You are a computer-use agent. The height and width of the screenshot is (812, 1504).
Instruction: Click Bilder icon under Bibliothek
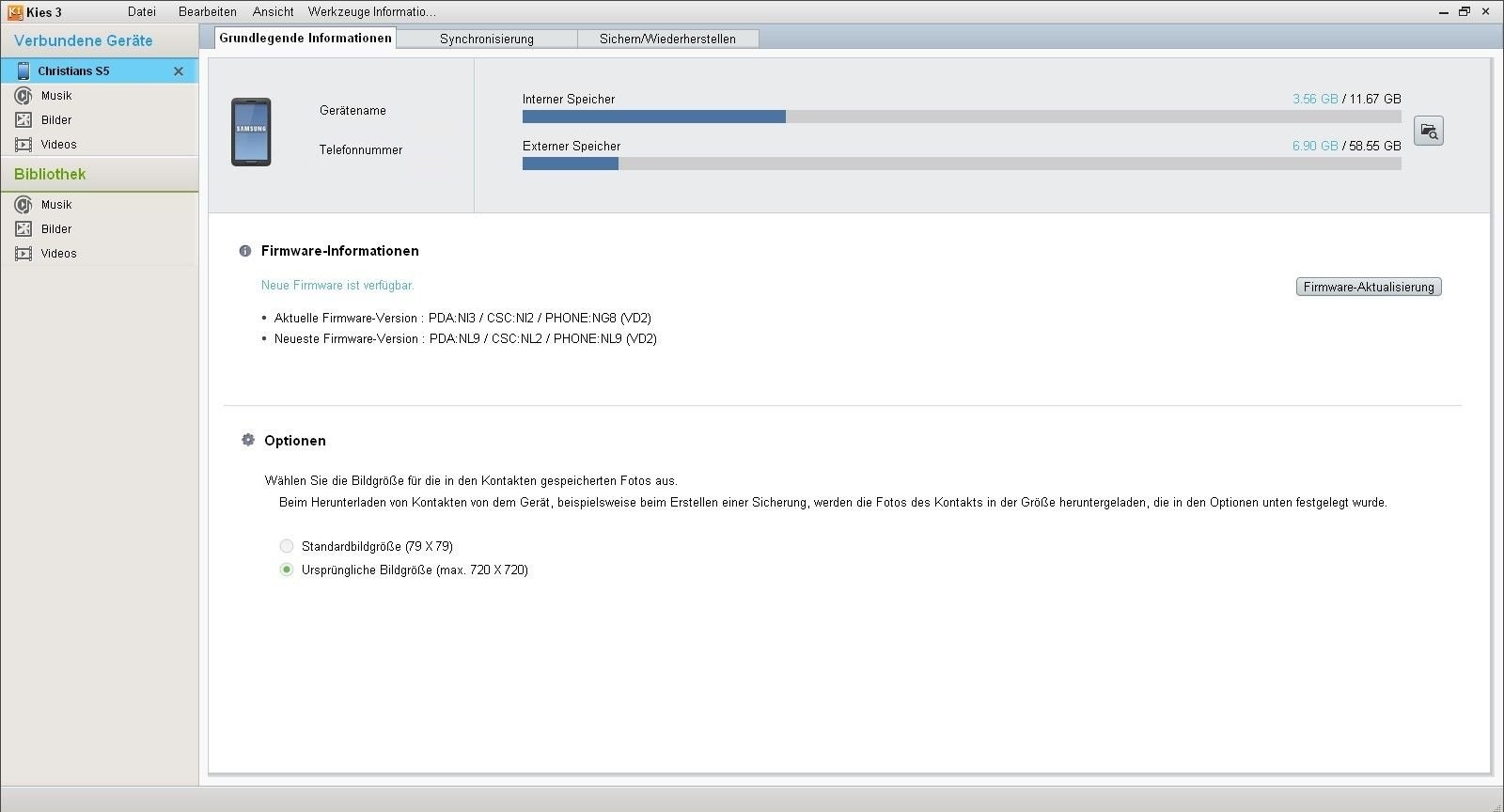(23, 229)
